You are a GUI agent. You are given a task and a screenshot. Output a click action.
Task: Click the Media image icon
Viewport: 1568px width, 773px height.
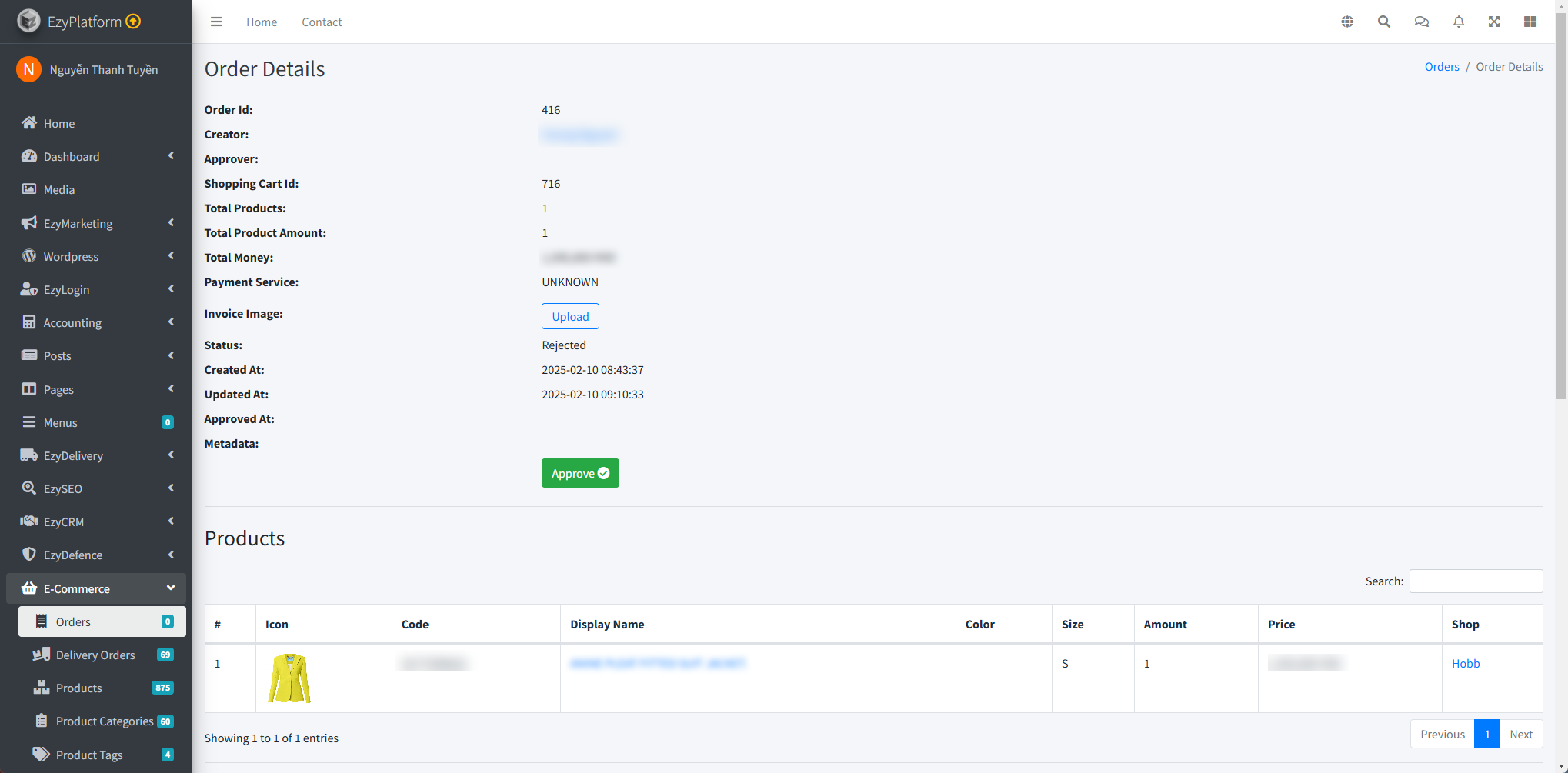(x=29, y=189)
